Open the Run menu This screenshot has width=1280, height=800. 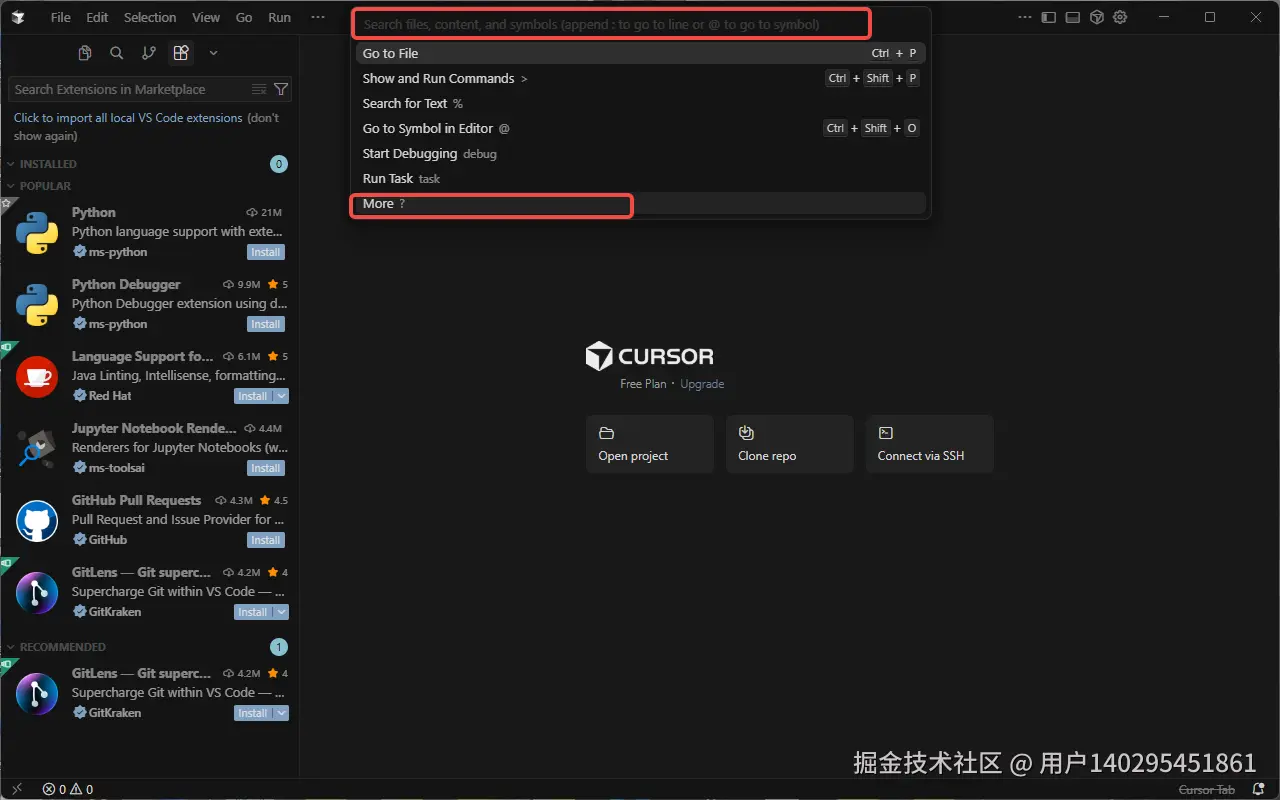tap(280, 17)
